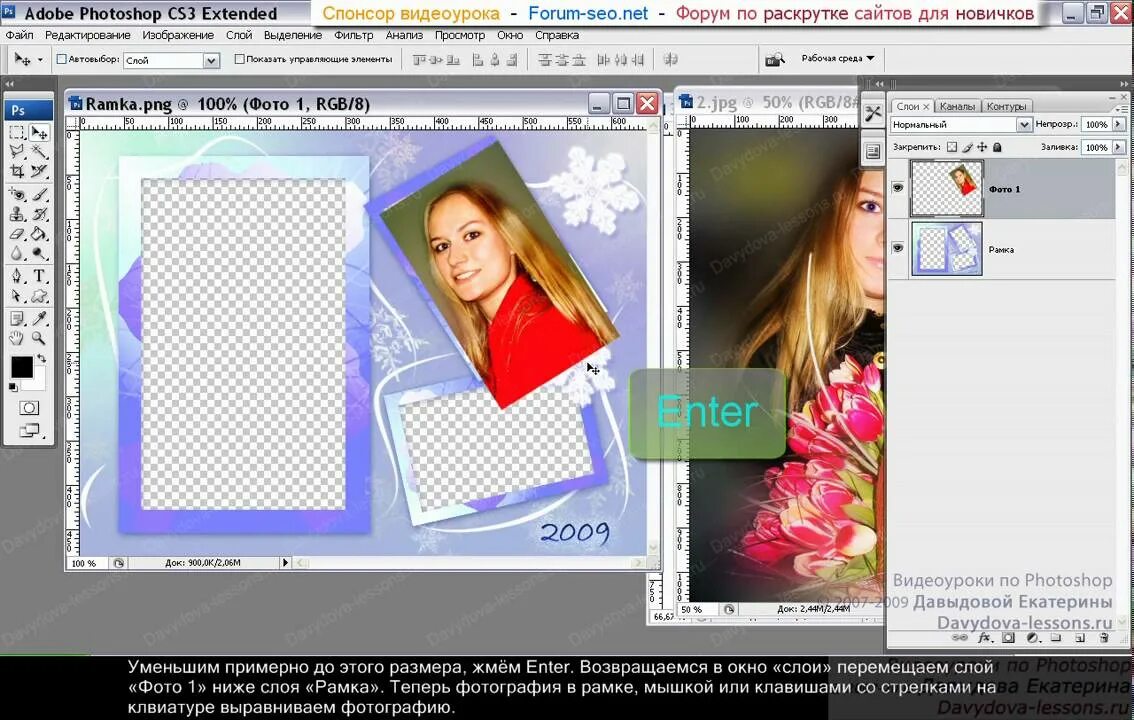Hide the Фото 1 layer
The width and height of the screenshot is (1134, 720).
[898, 188]
